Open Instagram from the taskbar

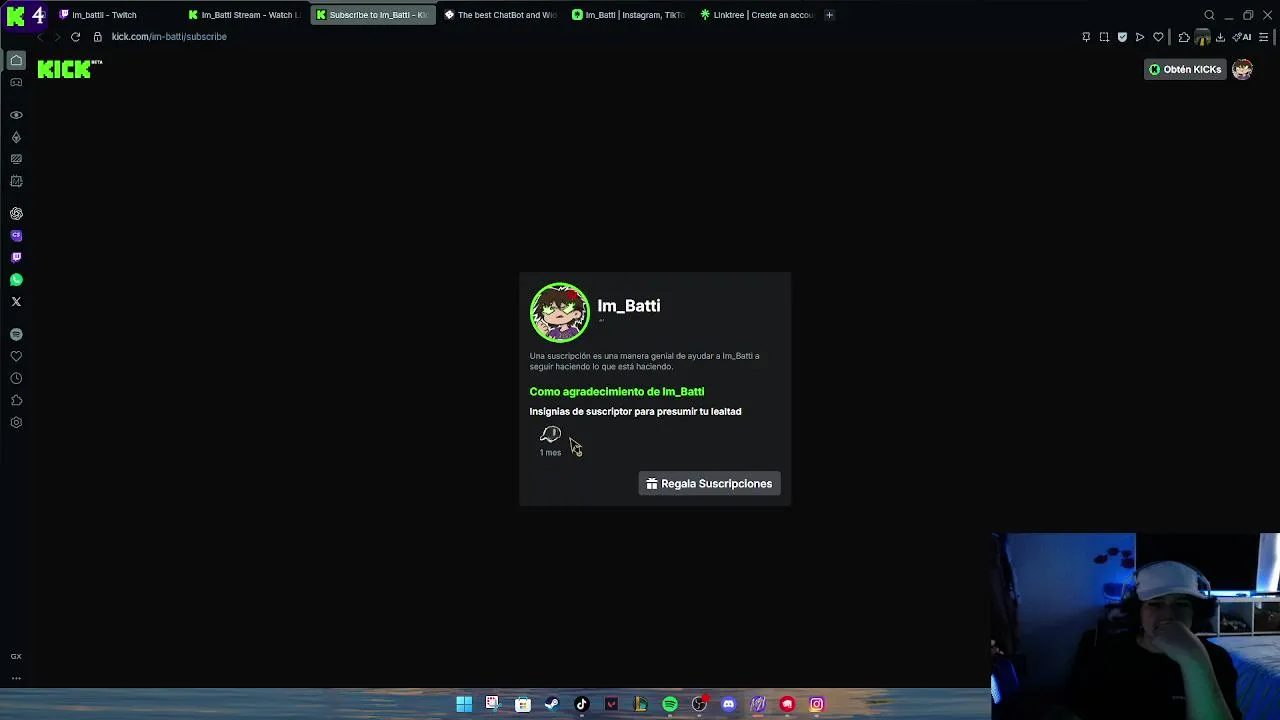pos(817,705)
